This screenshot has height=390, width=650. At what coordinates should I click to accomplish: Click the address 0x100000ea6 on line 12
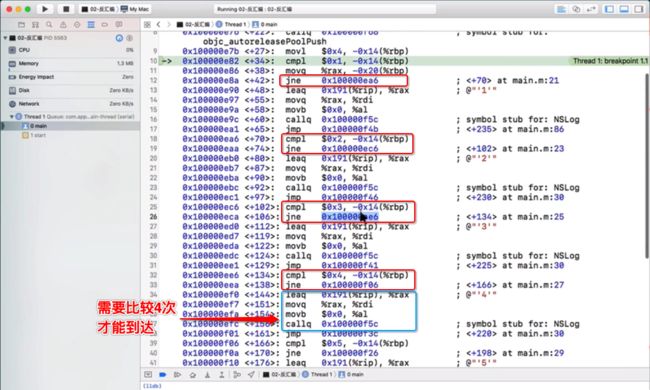(350, 80)
